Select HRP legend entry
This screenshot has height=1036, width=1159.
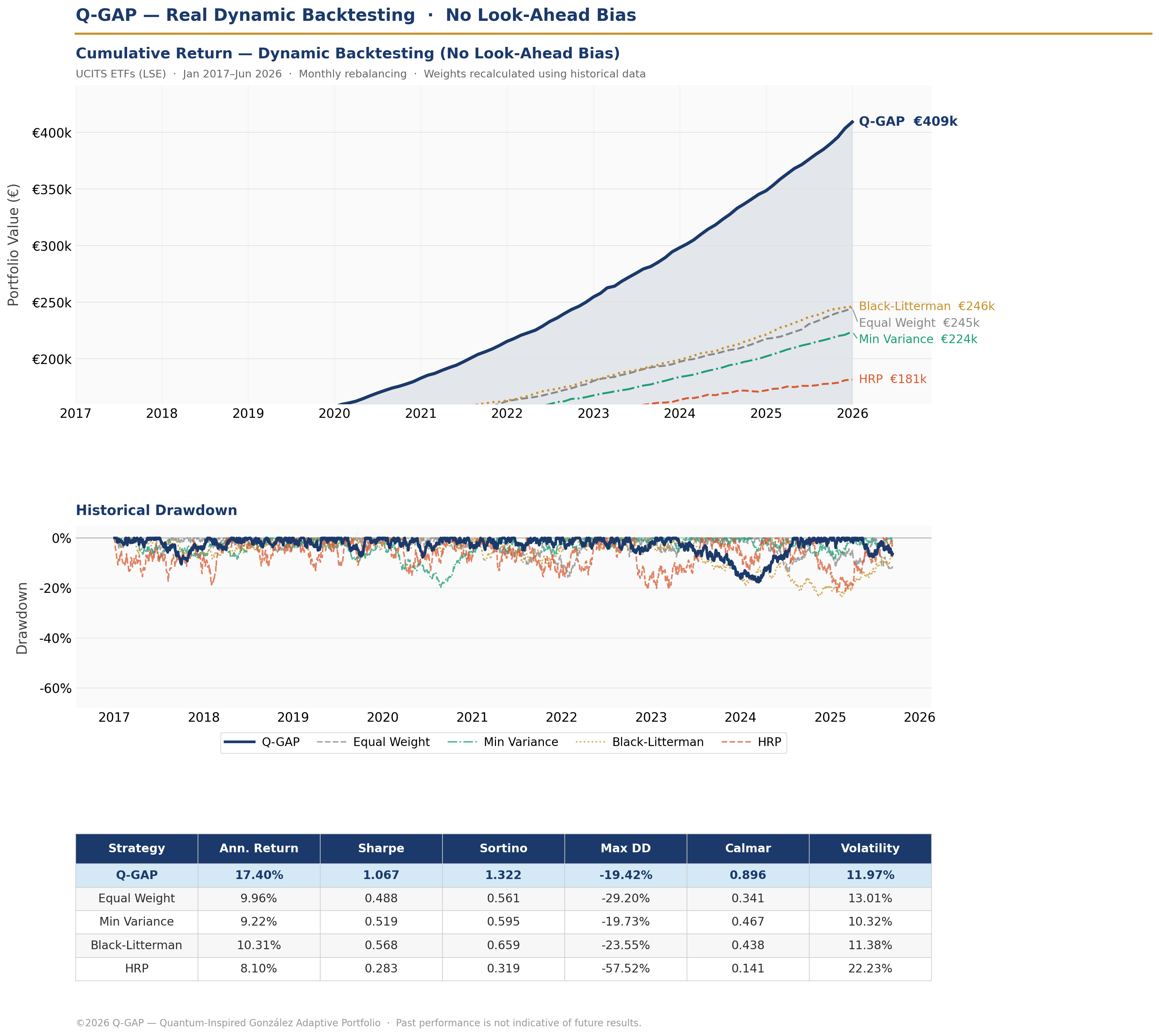751,742
